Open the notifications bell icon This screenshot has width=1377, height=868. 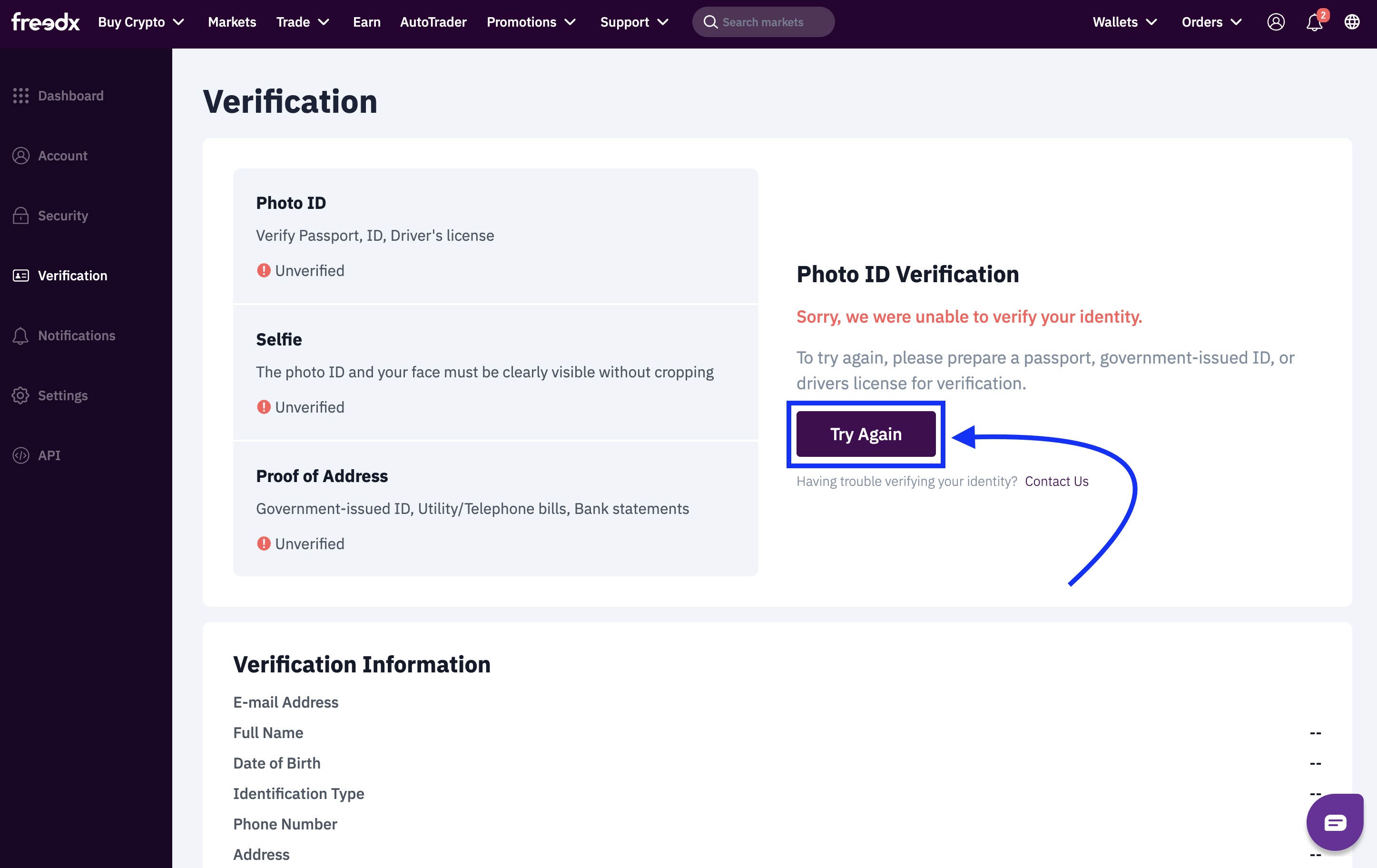(x=1314, y=22)
